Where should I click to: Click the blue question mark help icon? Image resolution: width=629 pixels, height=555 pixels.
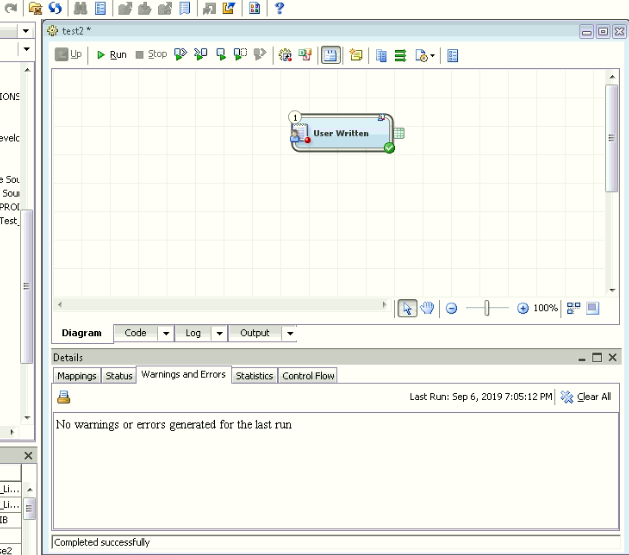(x=280, y=8)
